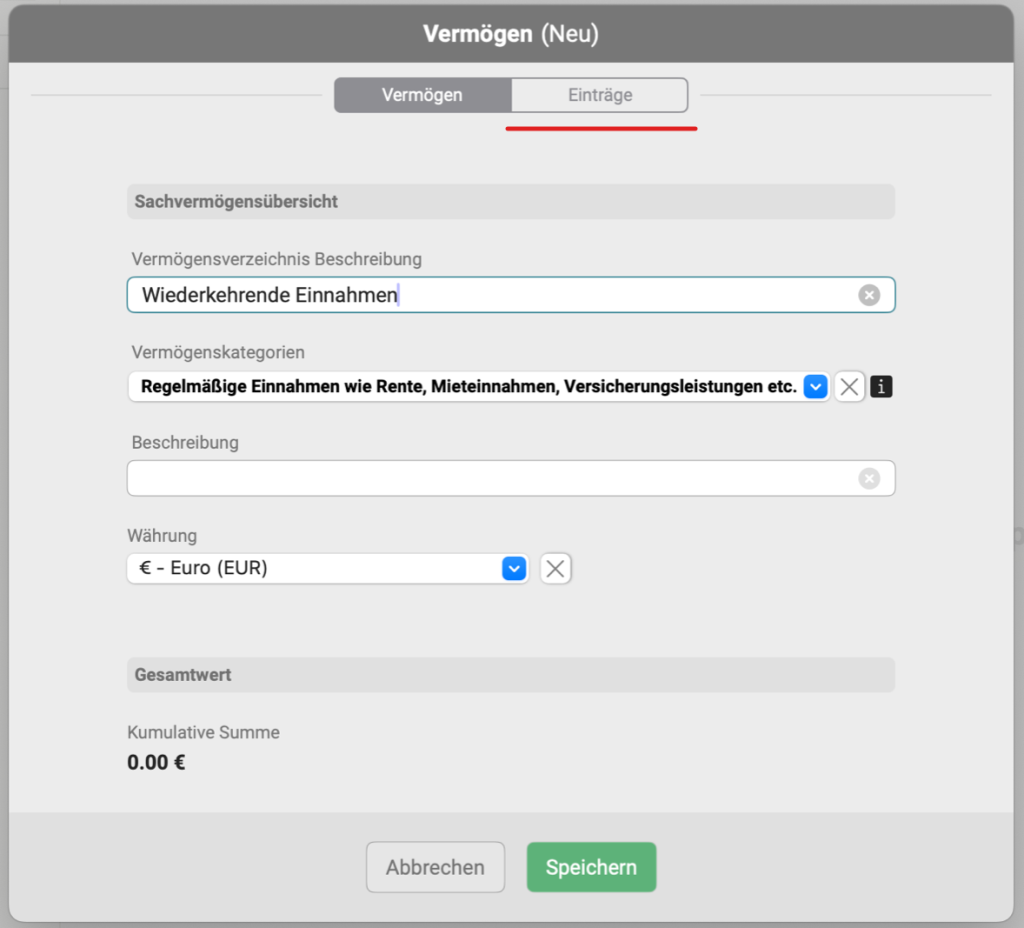Click the Gesamtwert section header
The height and width of the screenshot is (928, 1024).
pyautogui.click(x=183, y=675)
